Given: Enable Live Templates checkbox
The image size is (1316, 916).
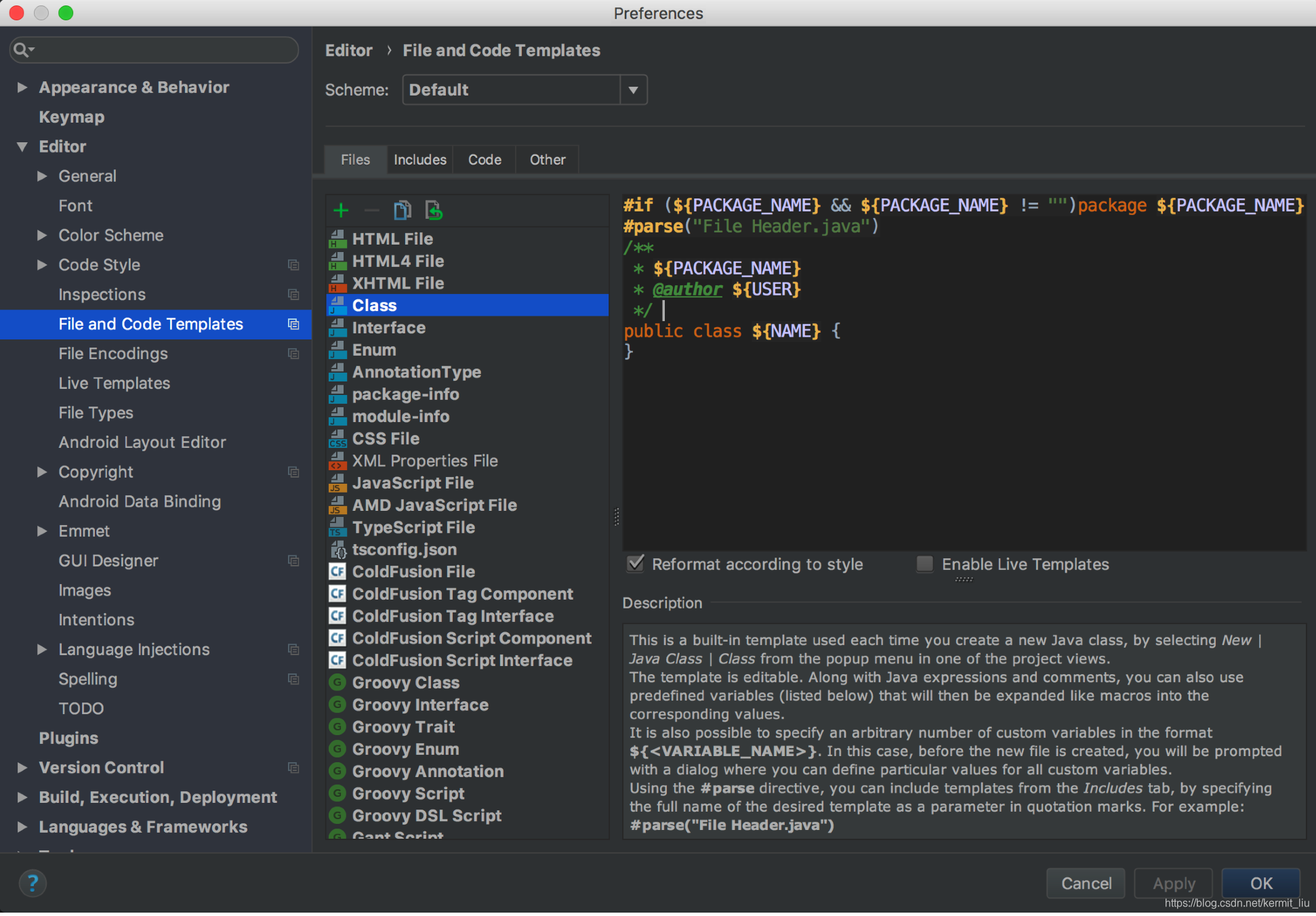Looking at the screenshot, I should [x=924, y=564].
